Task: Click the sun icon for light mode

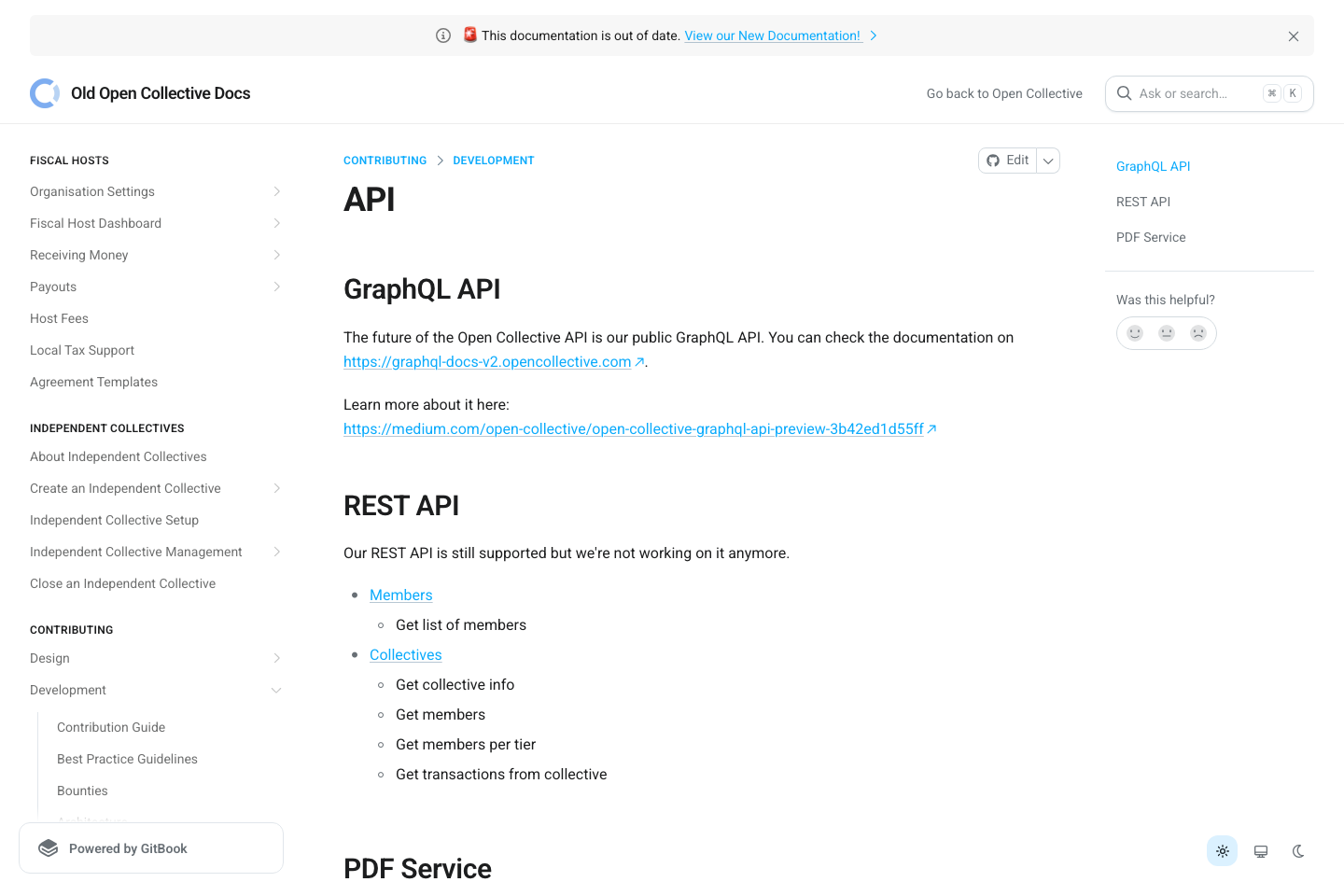Action: tap(1222, 850)
